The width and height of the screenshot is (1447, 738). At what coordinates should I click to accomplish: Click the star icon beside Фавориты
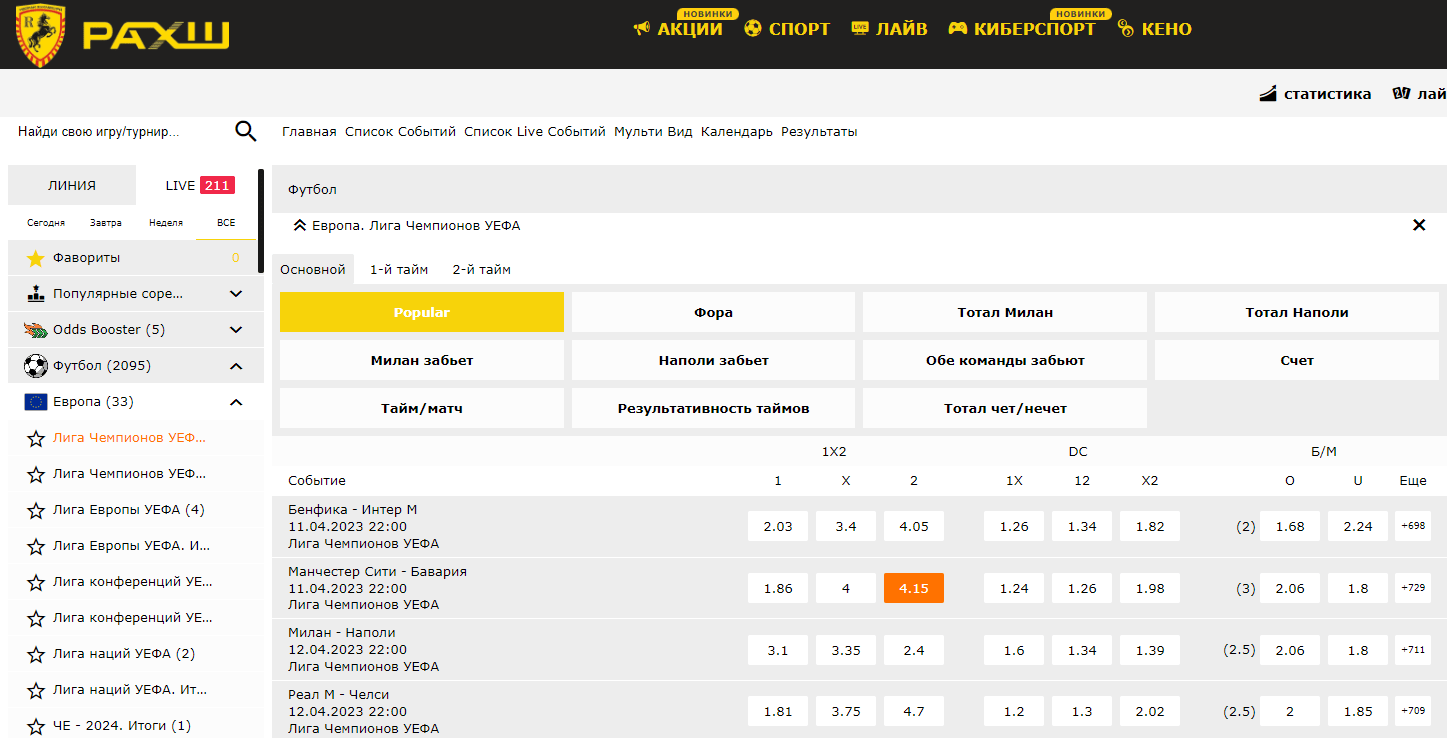click(36, 258)
